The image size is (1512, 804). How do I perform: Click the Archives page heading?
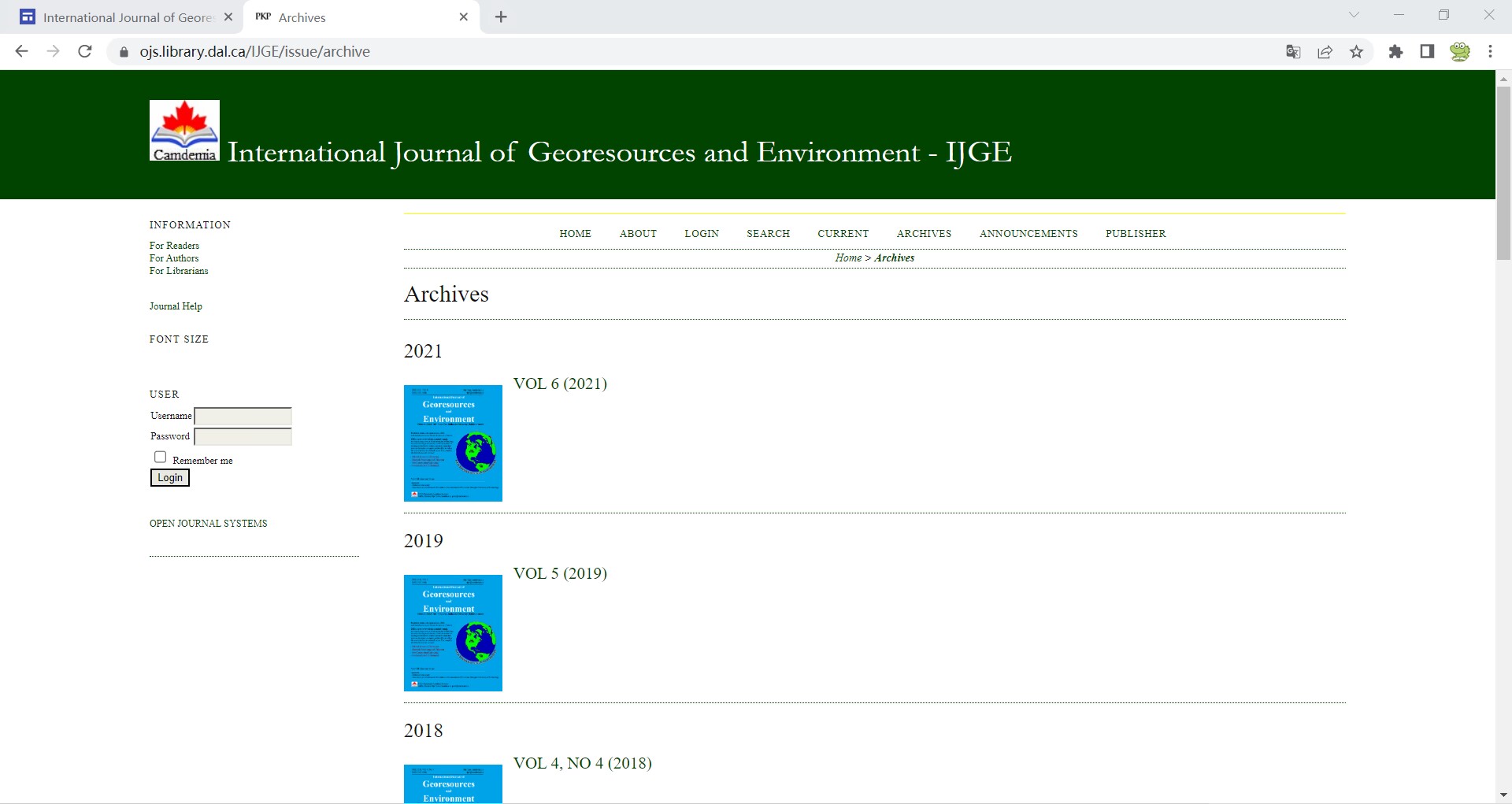[x=447, y=295]
